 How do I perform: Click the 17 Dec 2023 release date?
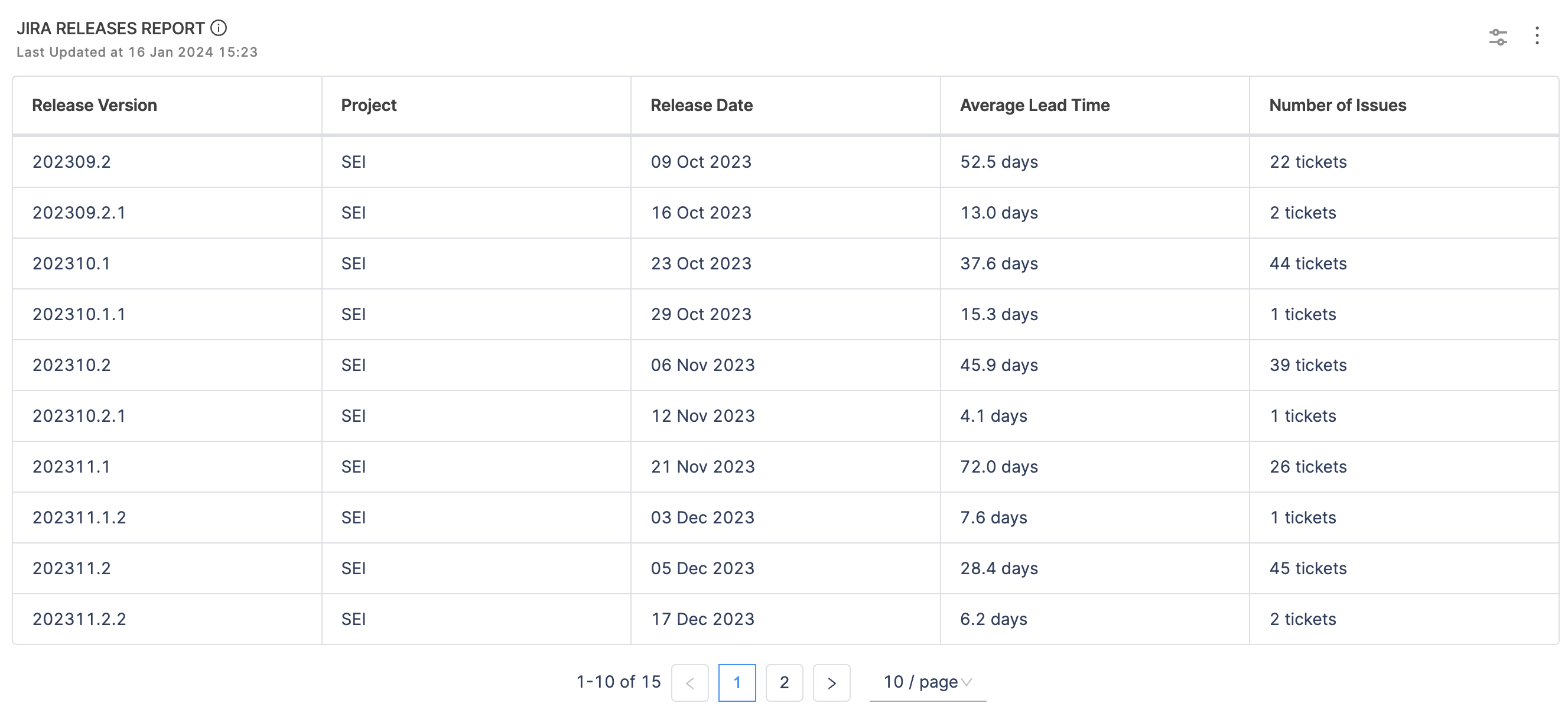[702, 619]
